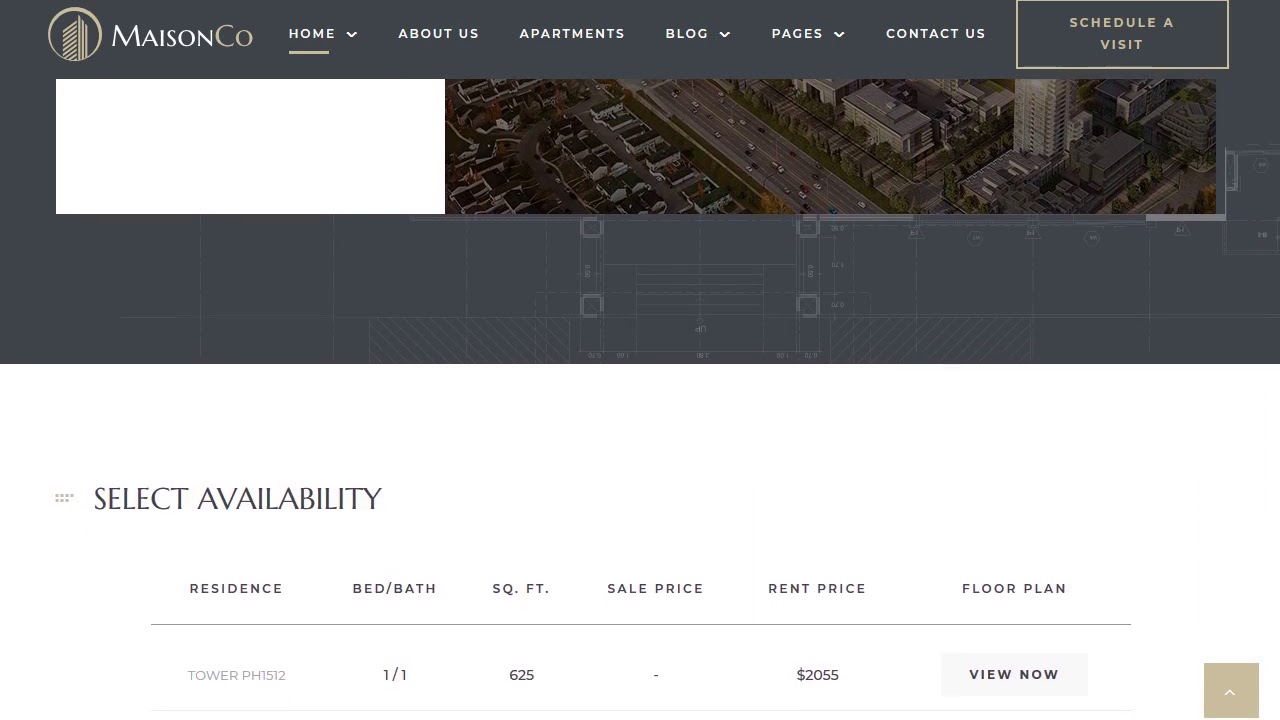The image size is (1280, 720).
Task: Click the Floor Plan column header
Action: [1014, 588]
